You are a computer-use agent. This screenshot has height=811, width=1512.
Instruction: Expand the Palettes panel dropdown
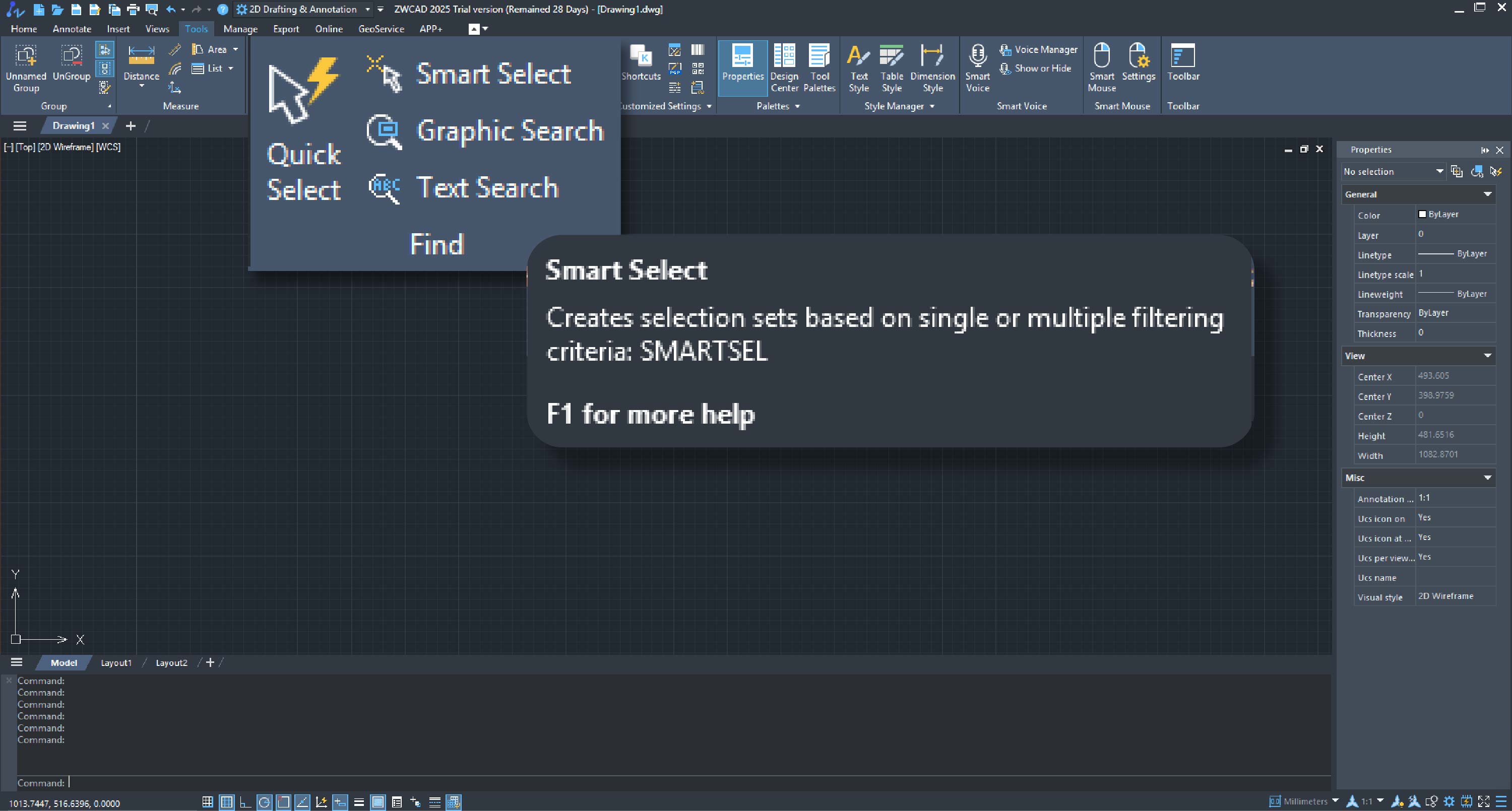click(x=796, y=106)
